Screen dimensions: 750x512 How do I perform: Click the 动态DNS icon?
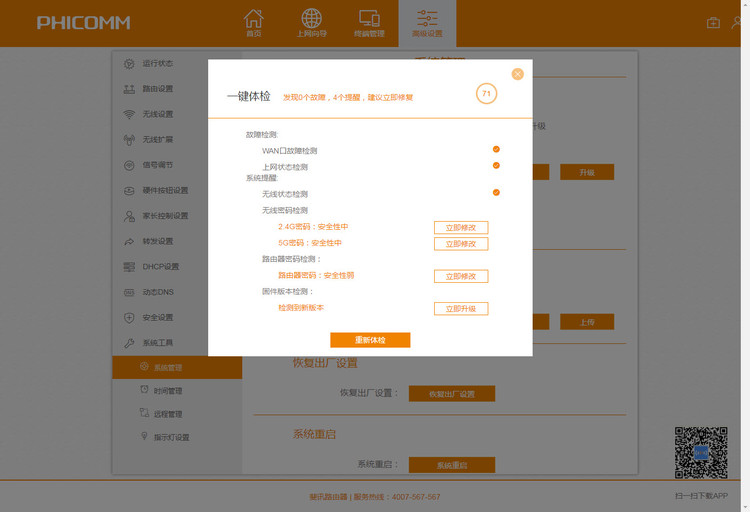129,292
